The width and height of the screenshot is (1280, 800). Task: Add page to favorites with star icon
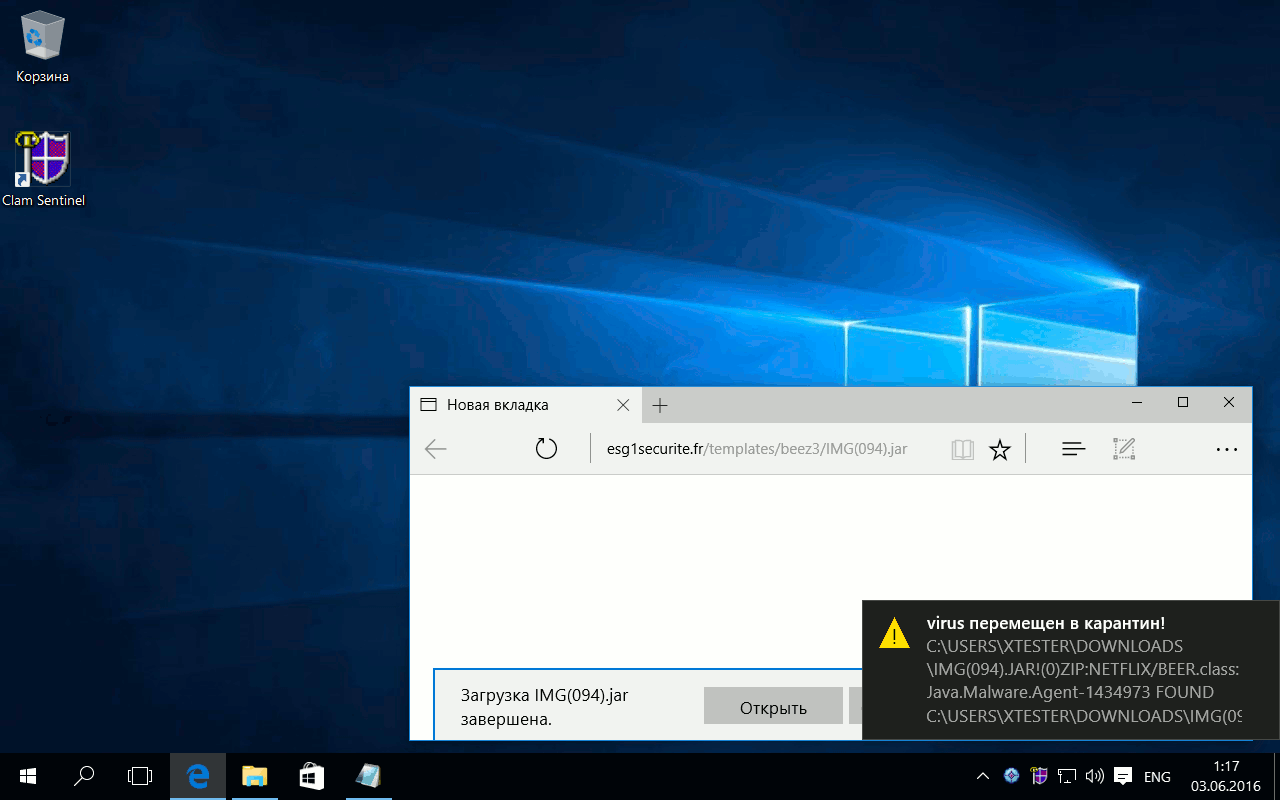(x=999, y=450)
